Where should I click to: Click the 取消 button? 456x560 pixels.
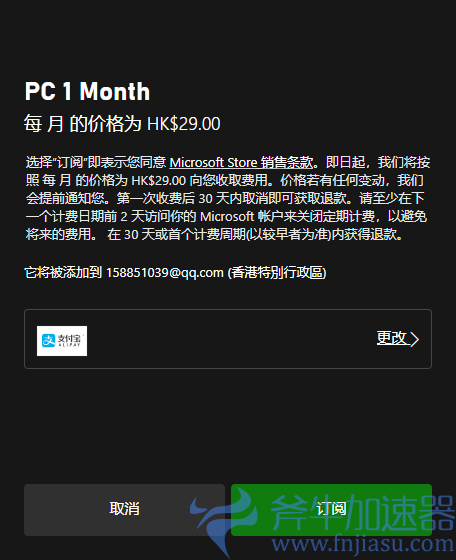click(x=124, y=510)
